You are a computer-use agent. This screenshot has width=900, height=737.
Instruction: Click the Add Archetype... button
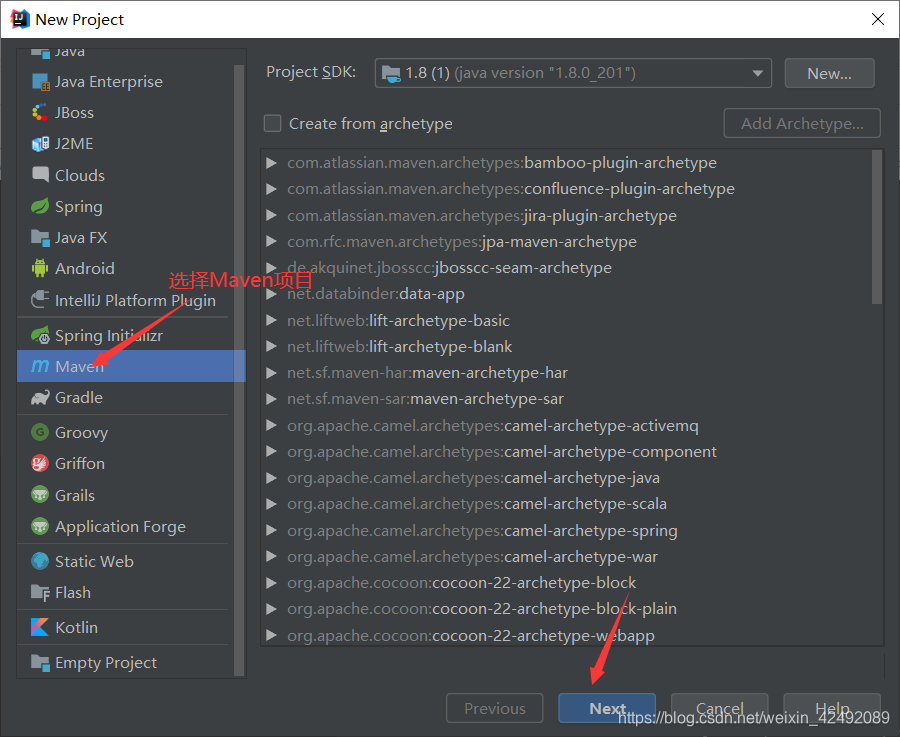point(802,123)
